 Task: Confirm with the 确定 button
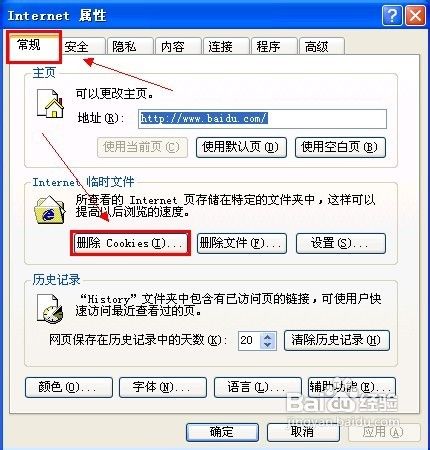tap(222, 432)
